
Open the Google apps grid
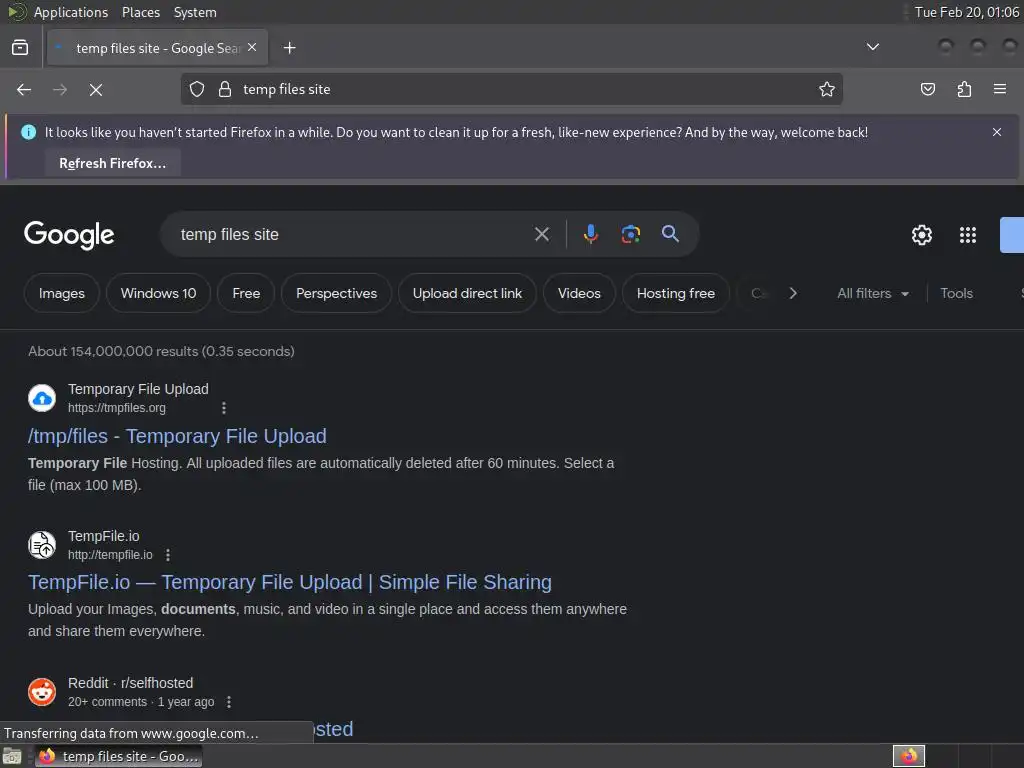968,235
